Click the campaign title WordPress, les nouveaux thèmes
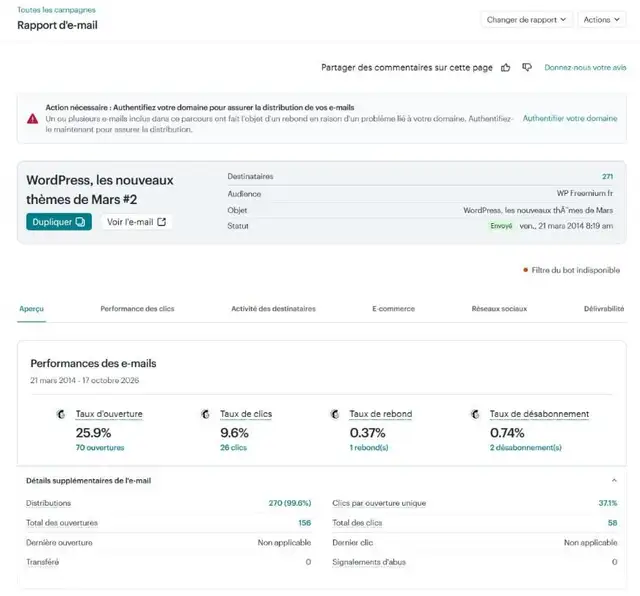Viewport: 640px width, 596px height. click(100, 190)
